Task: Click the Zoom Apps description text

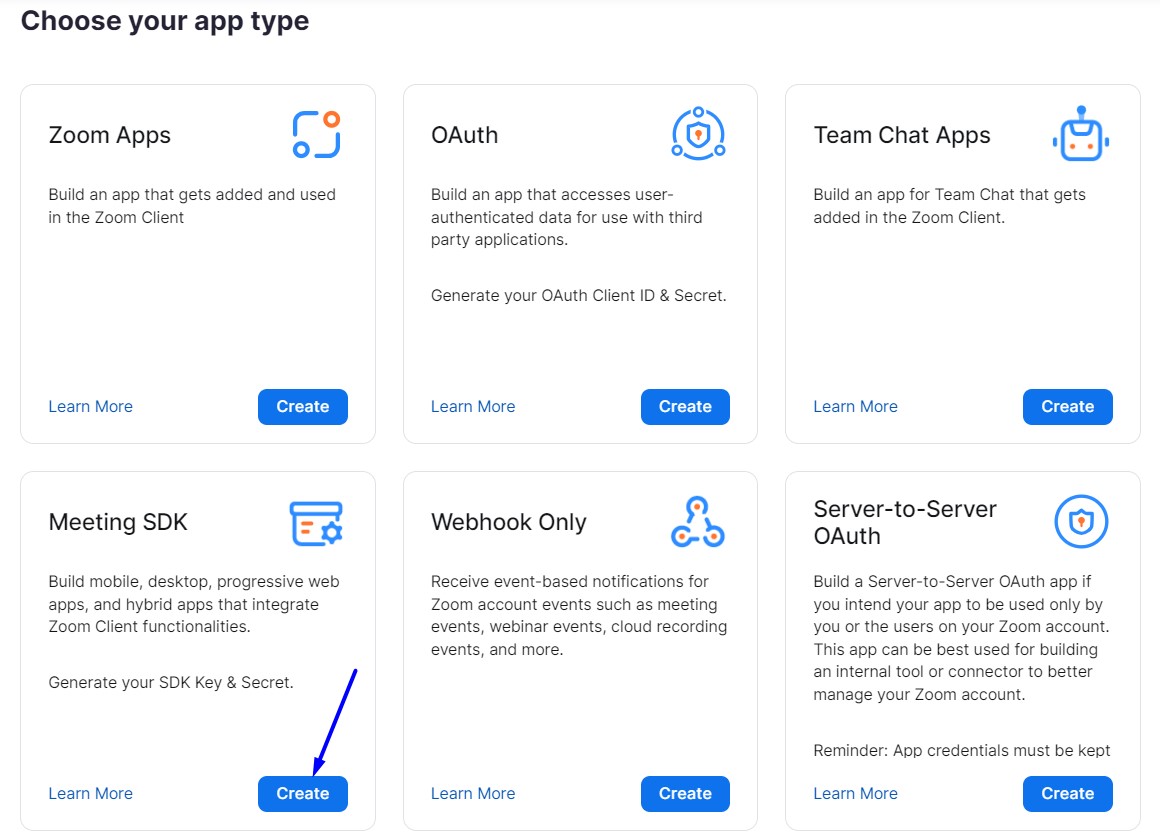Action: pos(192,206)
